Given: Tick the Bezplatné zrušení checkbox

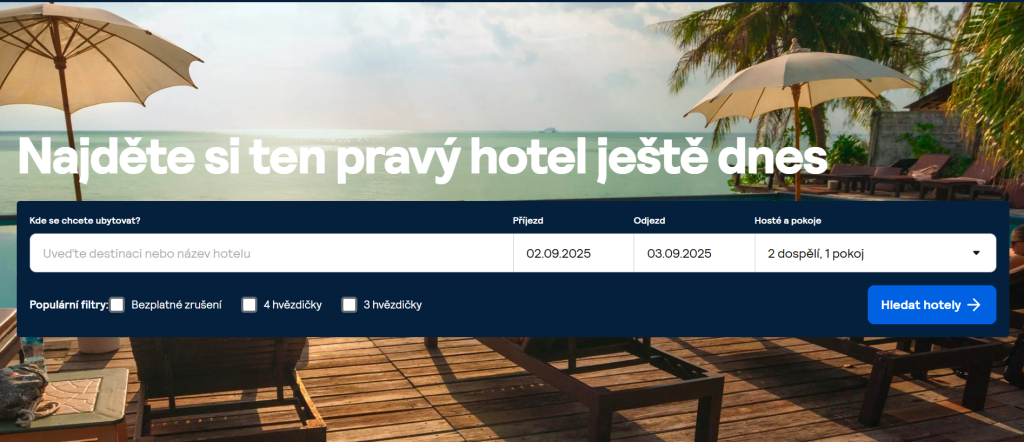Looking at the screenshot, I should (117, 305).
